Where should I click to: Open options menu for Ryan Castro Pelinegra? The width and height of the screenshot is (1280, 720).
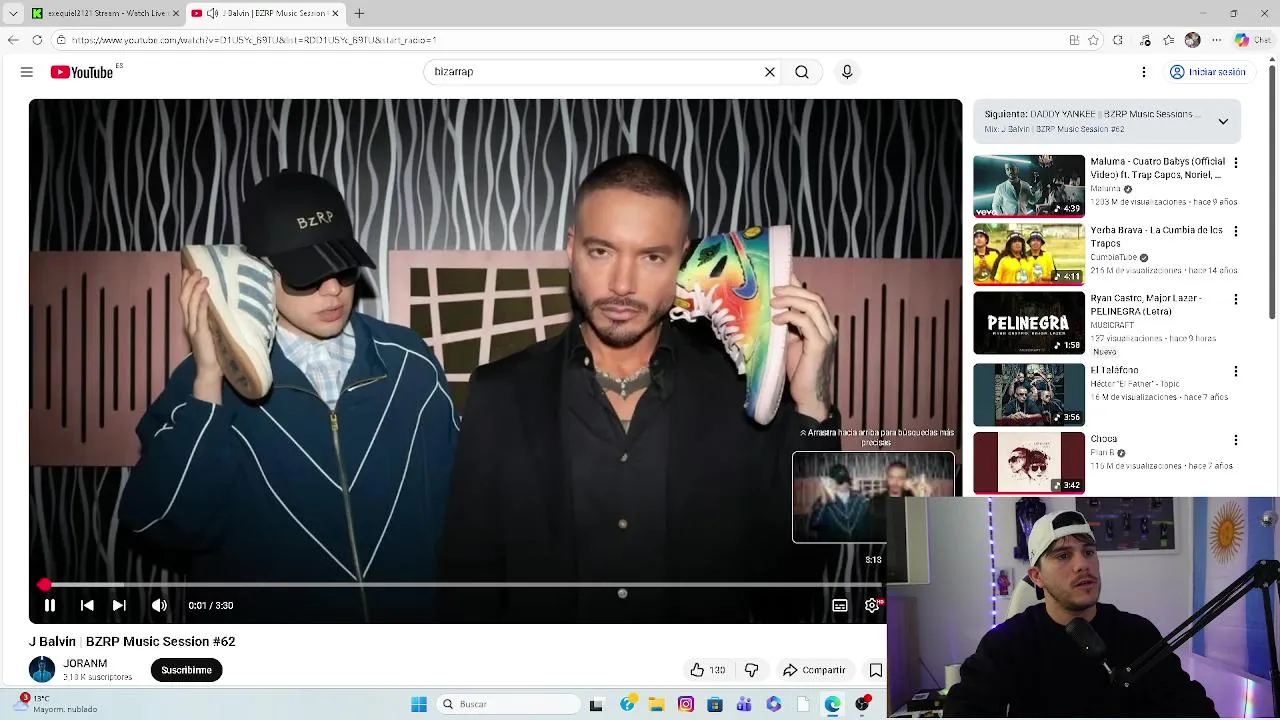(1236, 299)
